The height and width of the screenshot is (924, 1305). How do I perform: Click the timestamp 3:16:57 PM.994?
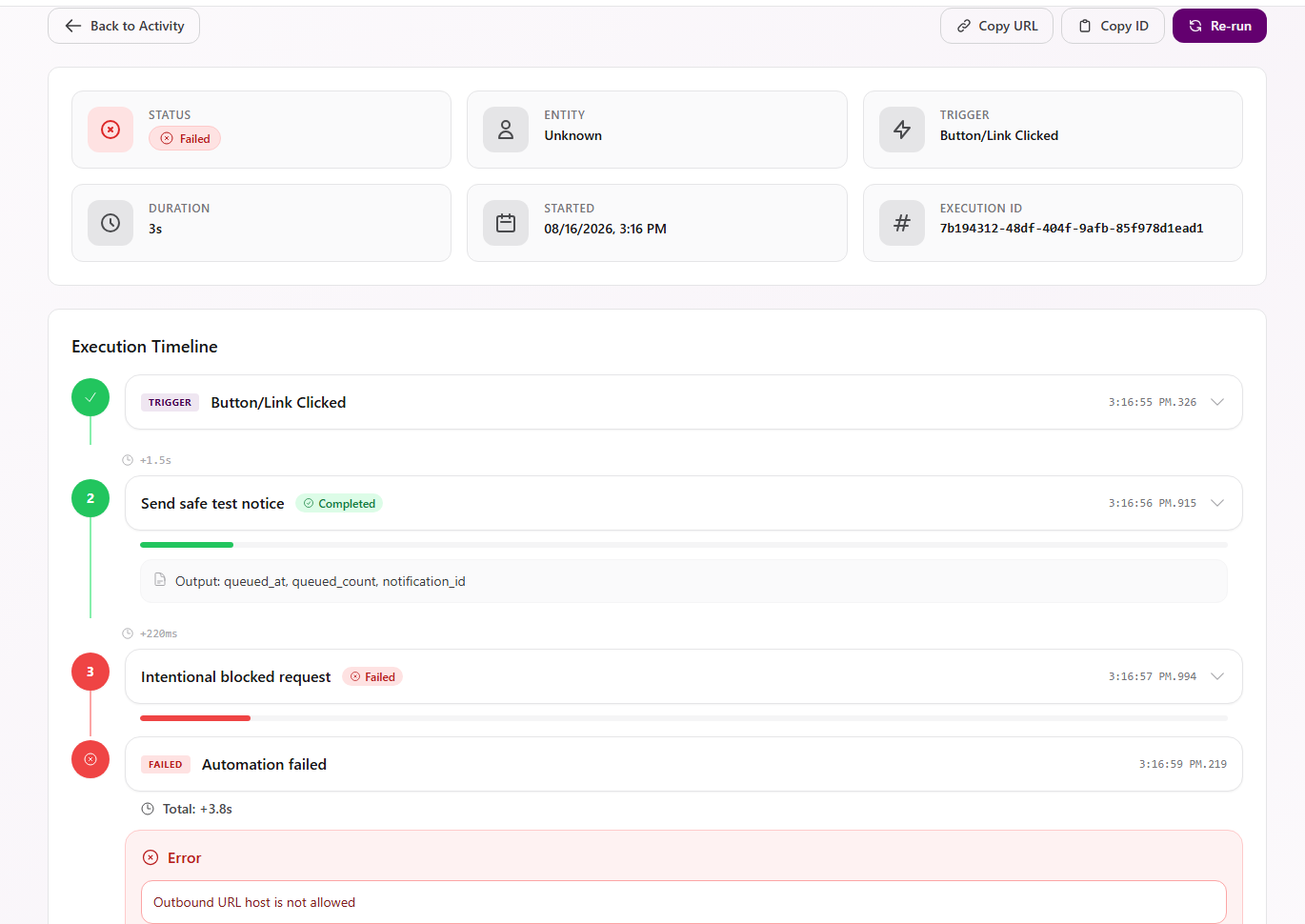click(x=1153, y=676)
